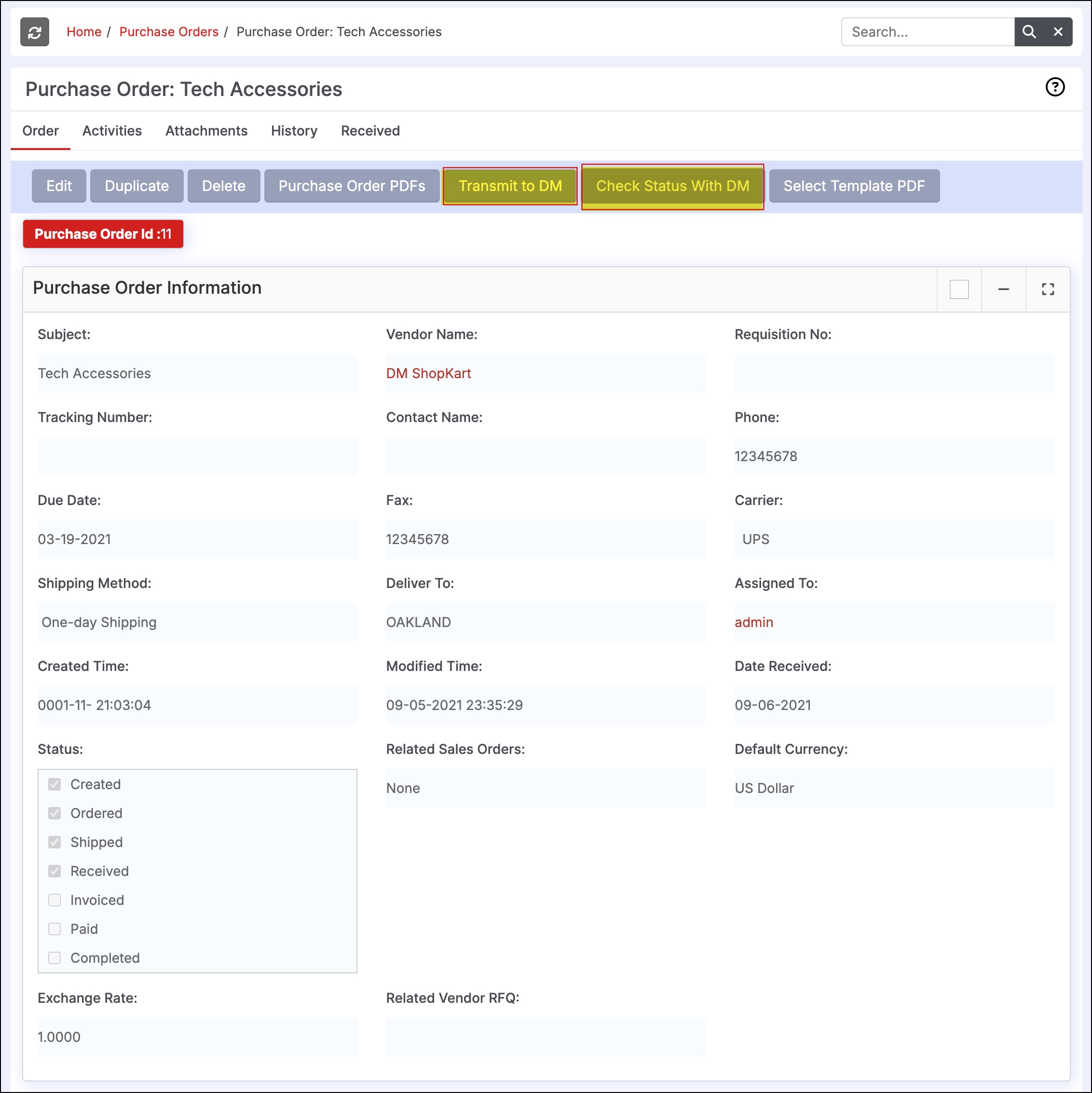
Task: Toggle the Paid status checkbox
Action: coord(55,929)
